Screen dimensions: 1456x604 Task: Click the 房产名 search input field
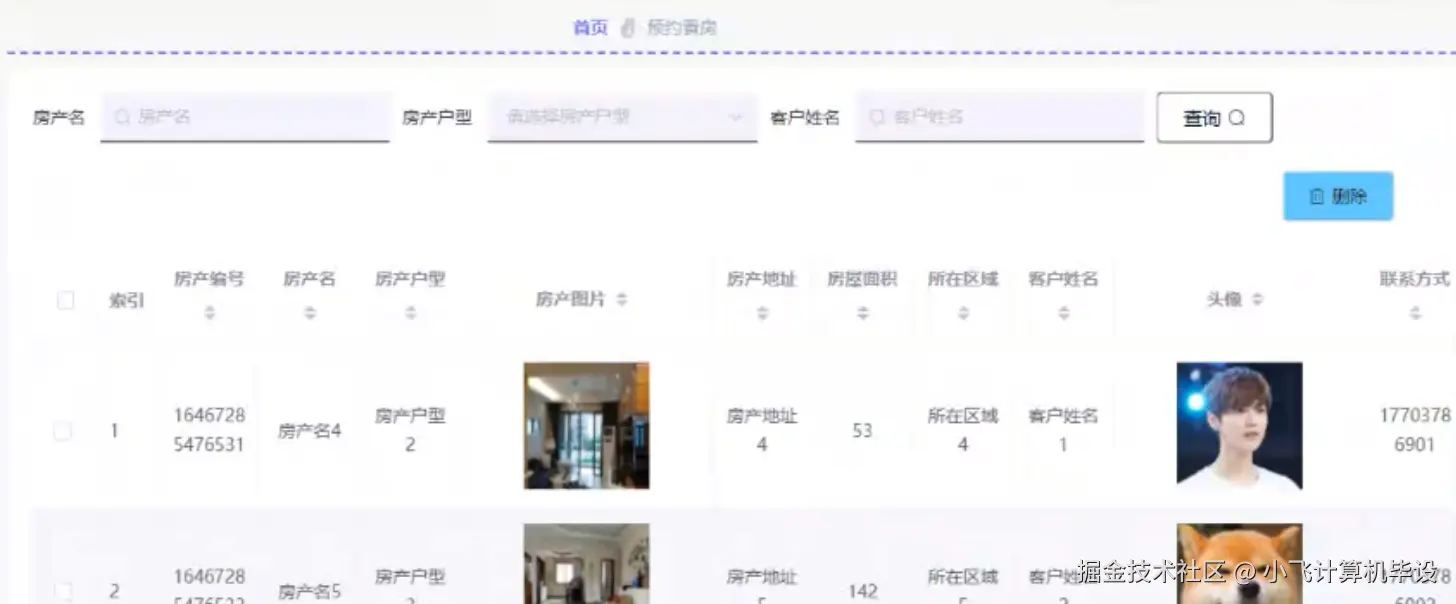(x=245, y=117)
